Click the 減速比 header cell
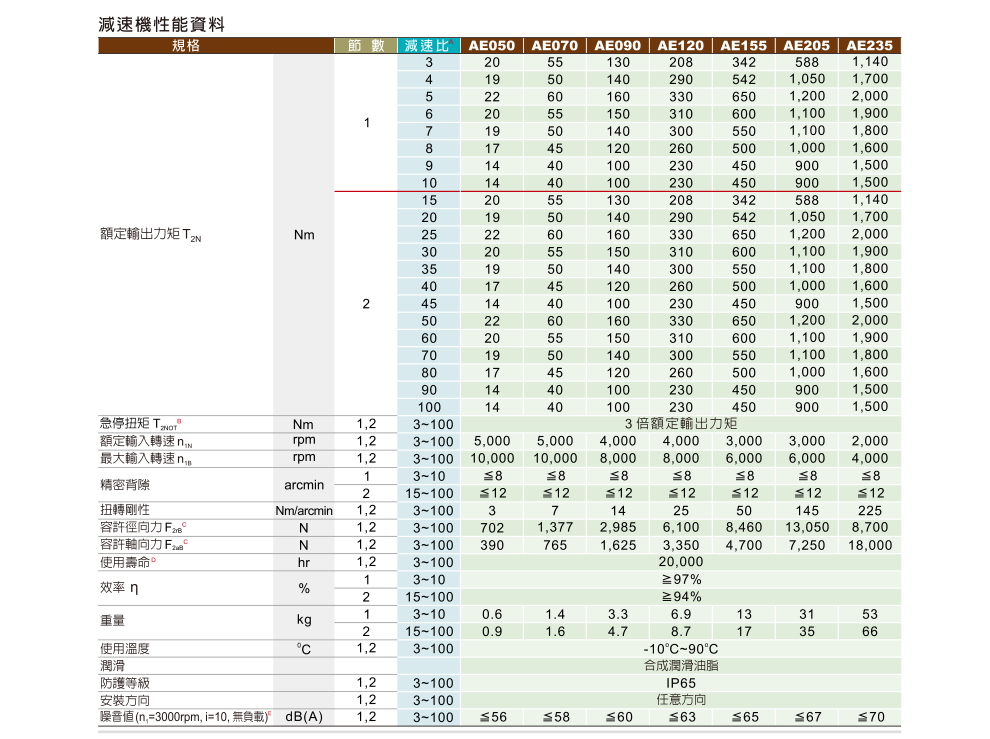This screenshot has width=990, height=739. 429,45
